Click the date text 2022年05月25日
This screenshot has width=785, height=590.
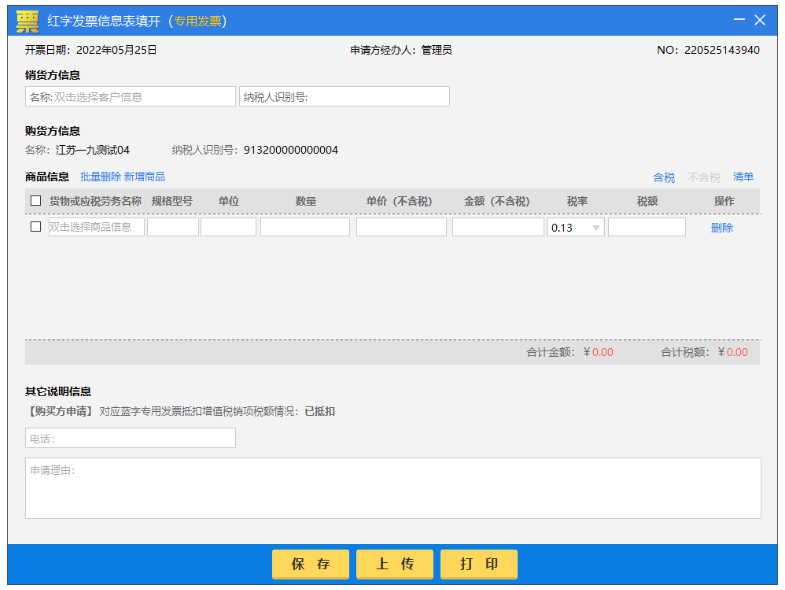click(x=116, y=50)
